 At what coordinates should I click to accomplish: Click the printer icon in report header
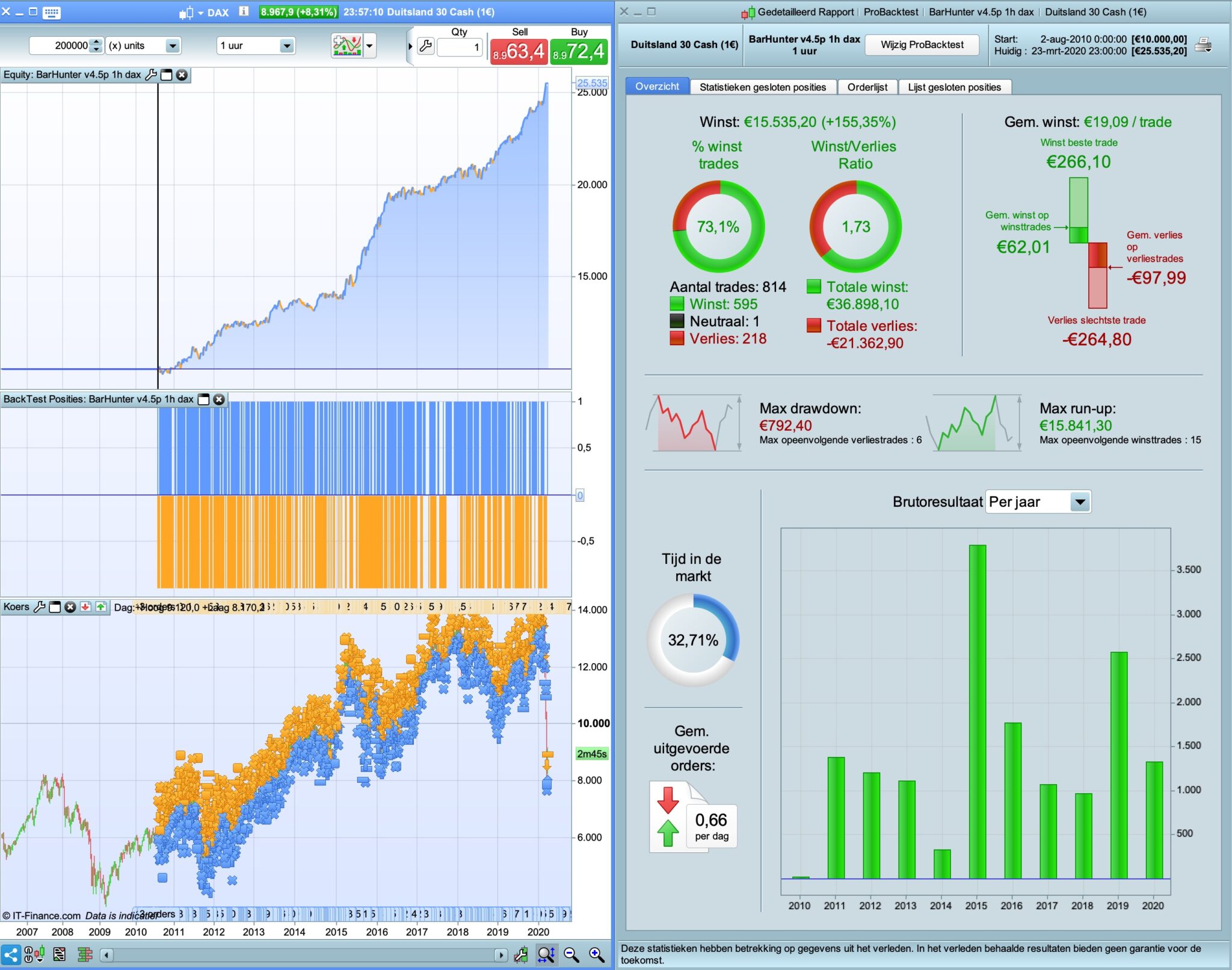click(x=1203, y=45)
